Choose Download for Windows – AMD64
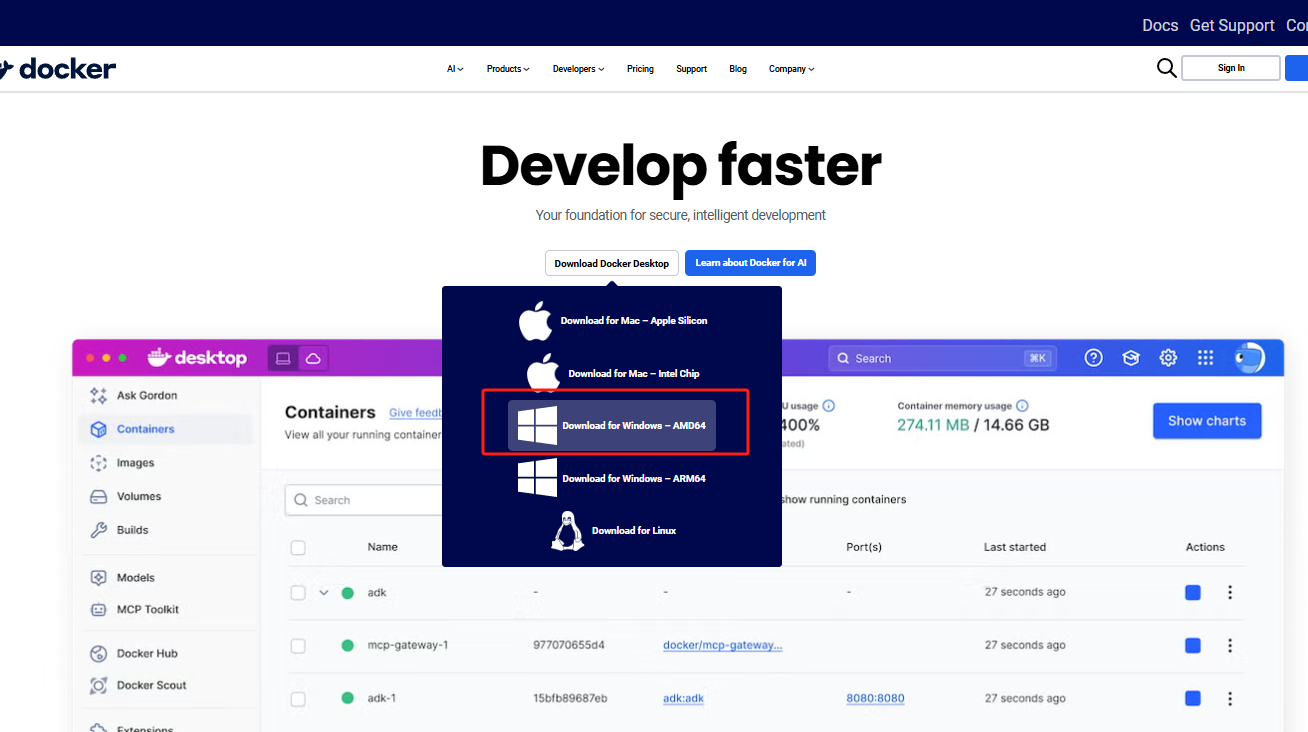Viewport: 1308px width, 732px height. [612, 426]
